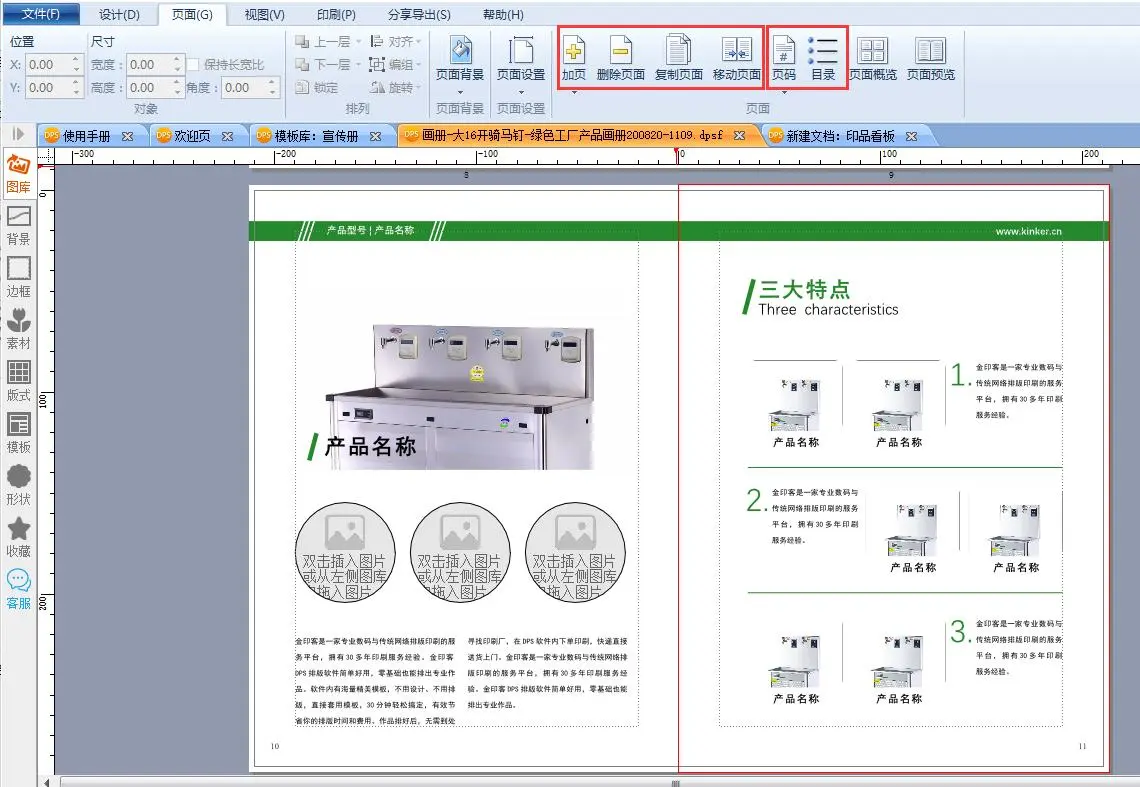Open the 文件(F) menu button
This screenshot has height=787, width=1140.
[40, 15]
